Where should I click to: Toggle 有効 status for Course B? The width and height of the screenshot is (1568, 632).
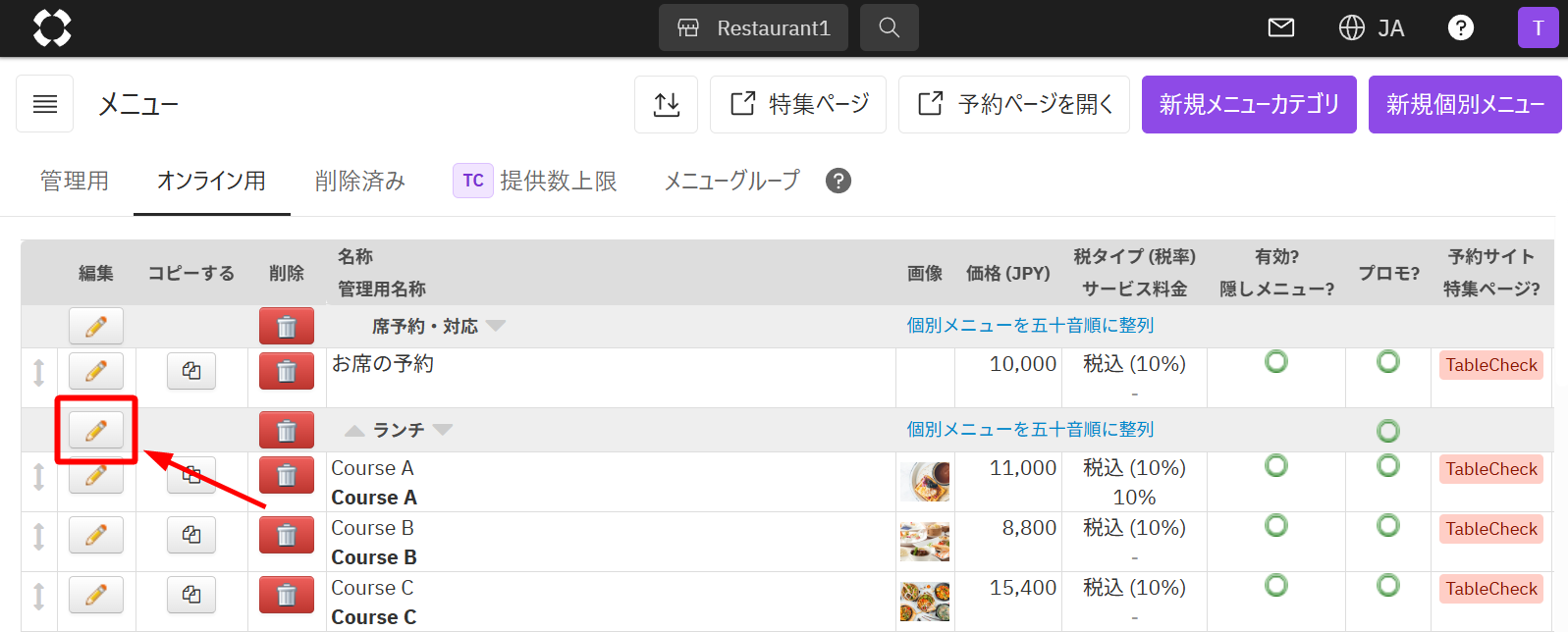coord(1276,525)
